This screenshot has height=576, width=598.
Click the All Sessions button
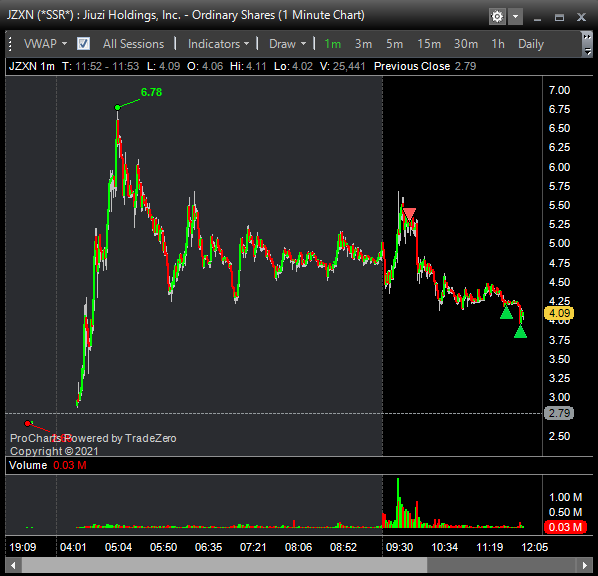pyautogui.click(x=133, y=44)
